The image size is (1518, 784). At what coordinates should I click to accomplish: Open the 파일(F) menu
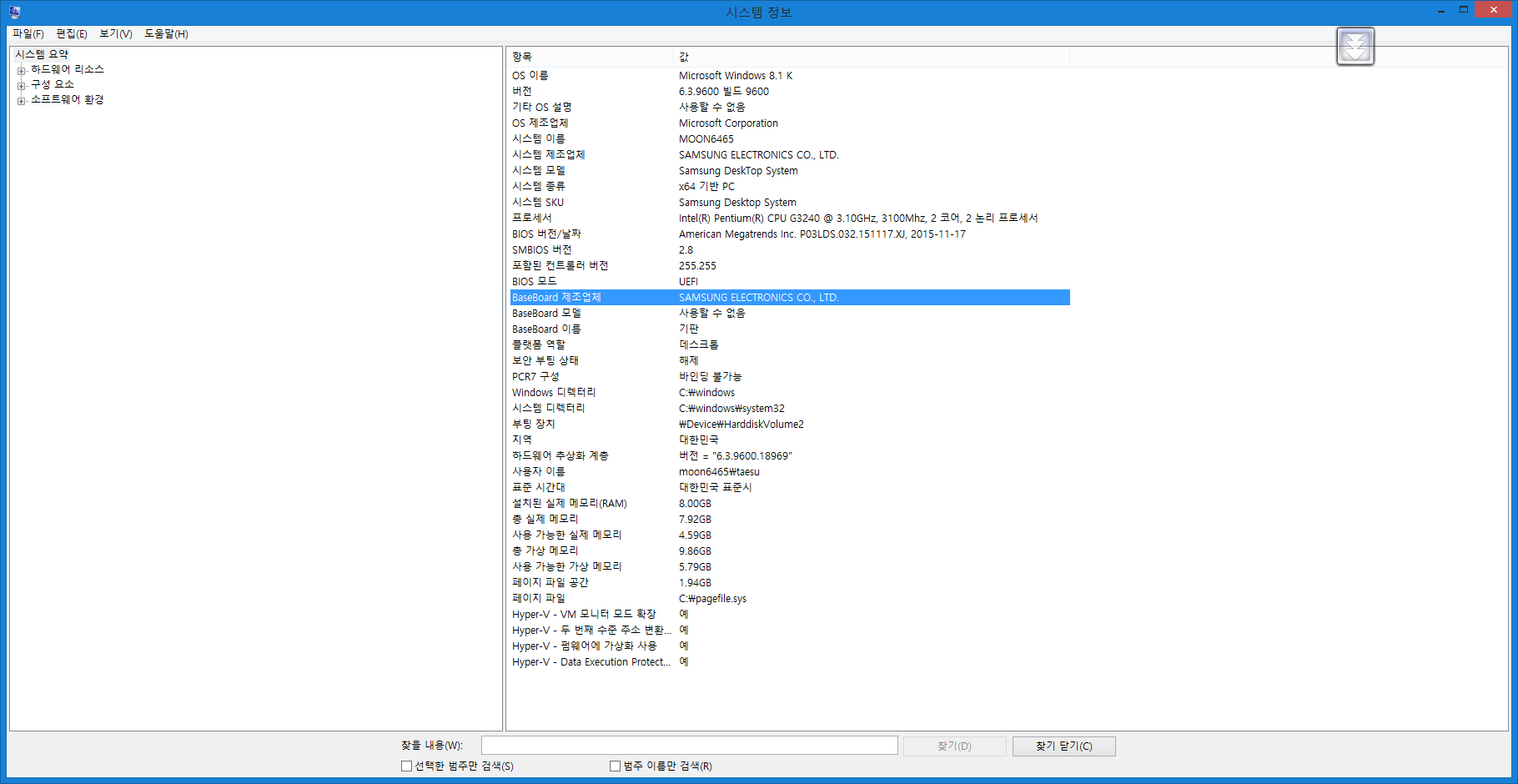coord(28,34)
